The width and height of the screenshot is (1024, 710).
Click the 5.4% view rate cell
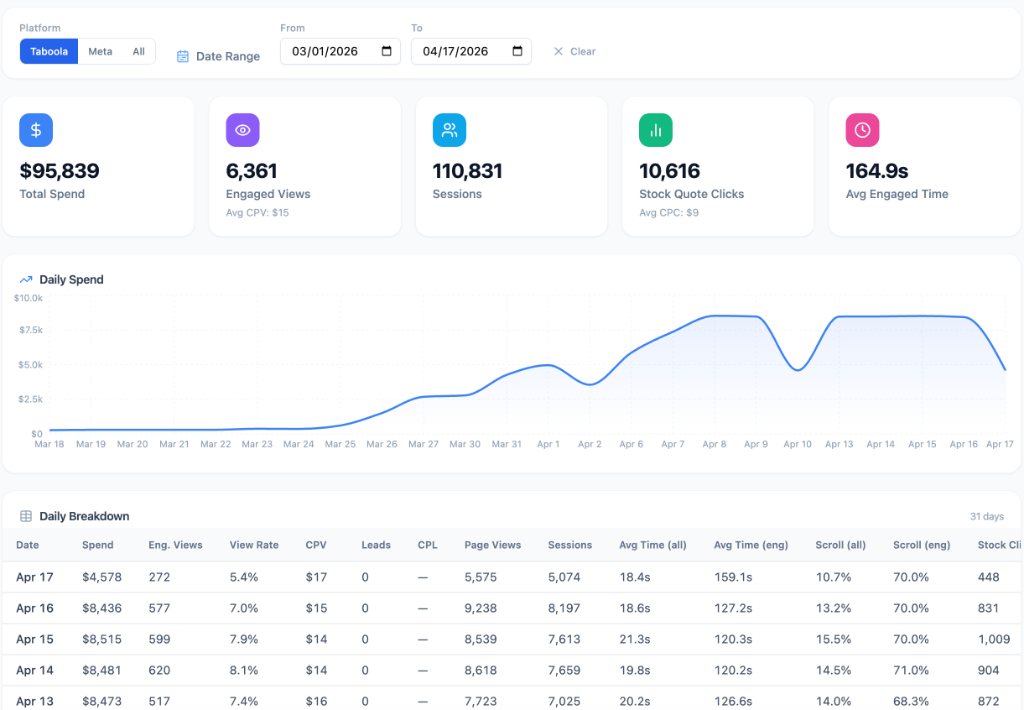coord(244,577)
